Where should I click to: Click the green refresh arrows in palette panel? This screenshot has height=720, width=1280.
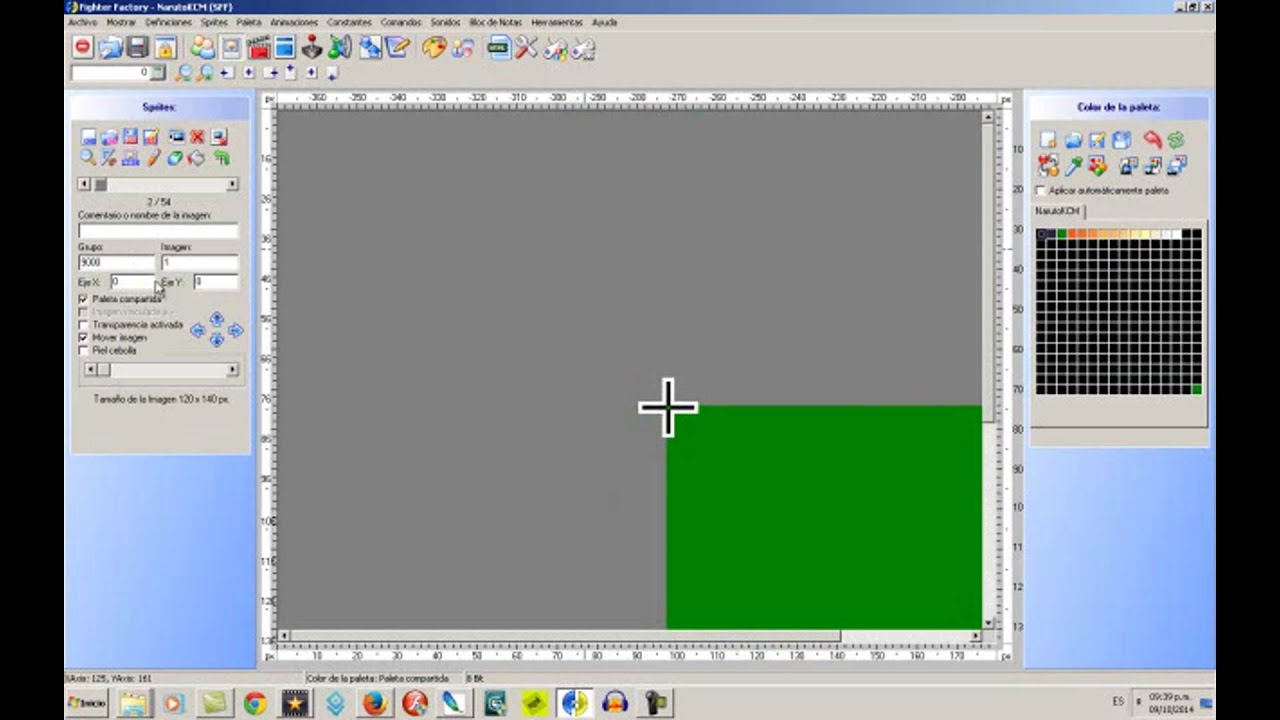[x=1176, y=140]
